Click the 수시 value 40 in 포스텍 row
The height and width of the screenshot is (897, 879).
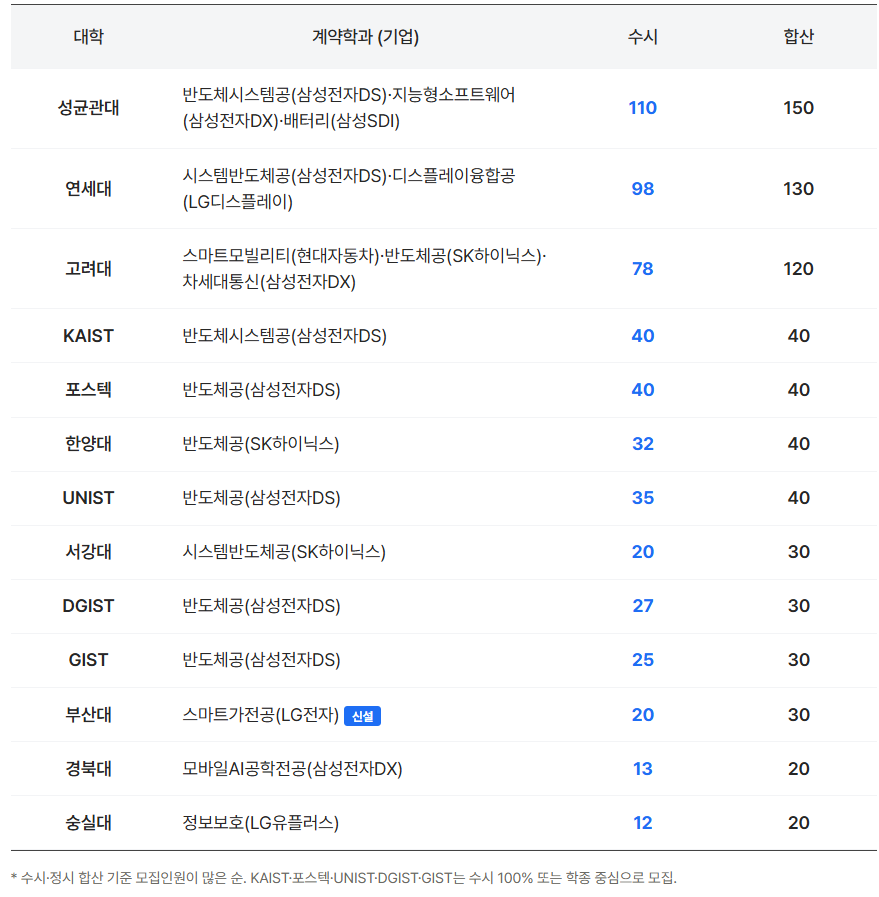coord(642,390)
